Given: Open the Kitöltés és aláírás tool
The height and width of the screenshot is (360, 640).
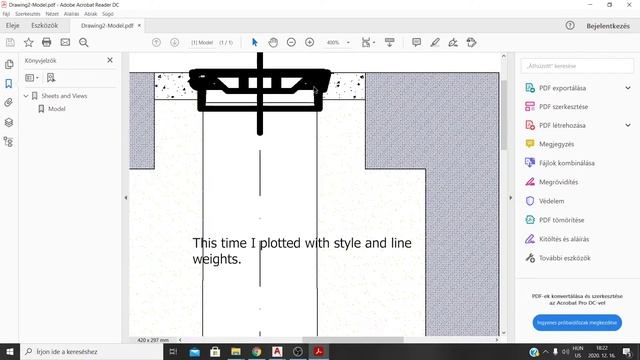Looking at the screenshot, I should (x=564, y=239).
